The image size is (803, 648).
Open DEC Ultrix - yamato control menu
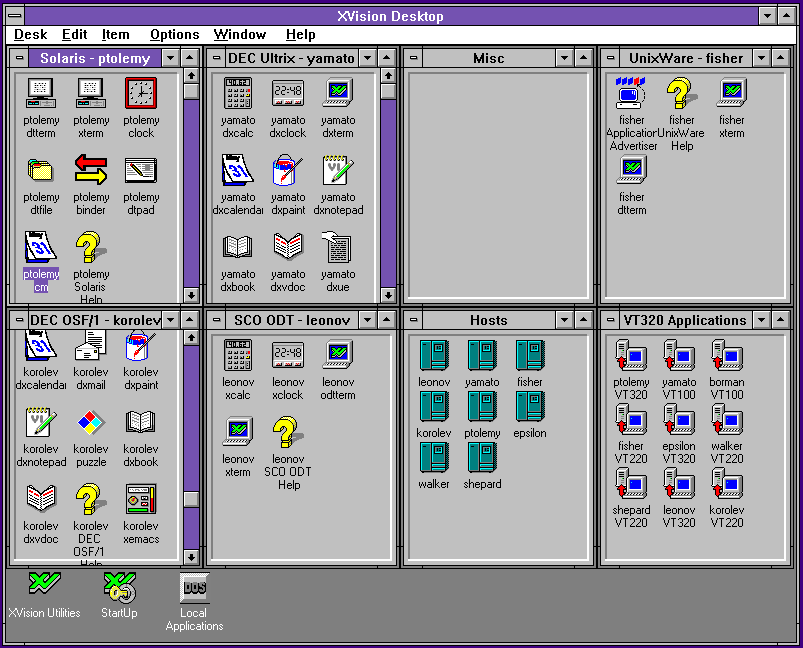coord(217,58)
